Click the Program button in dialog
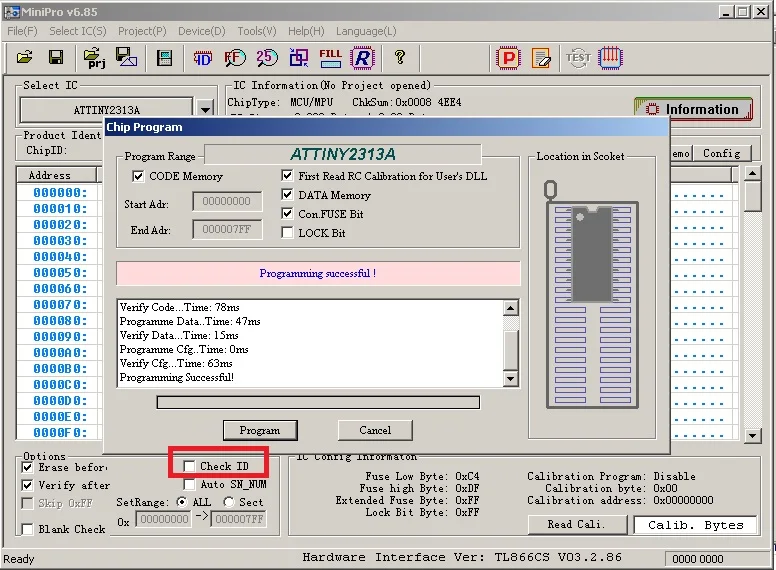776x570 pixels. coord(260,430)
